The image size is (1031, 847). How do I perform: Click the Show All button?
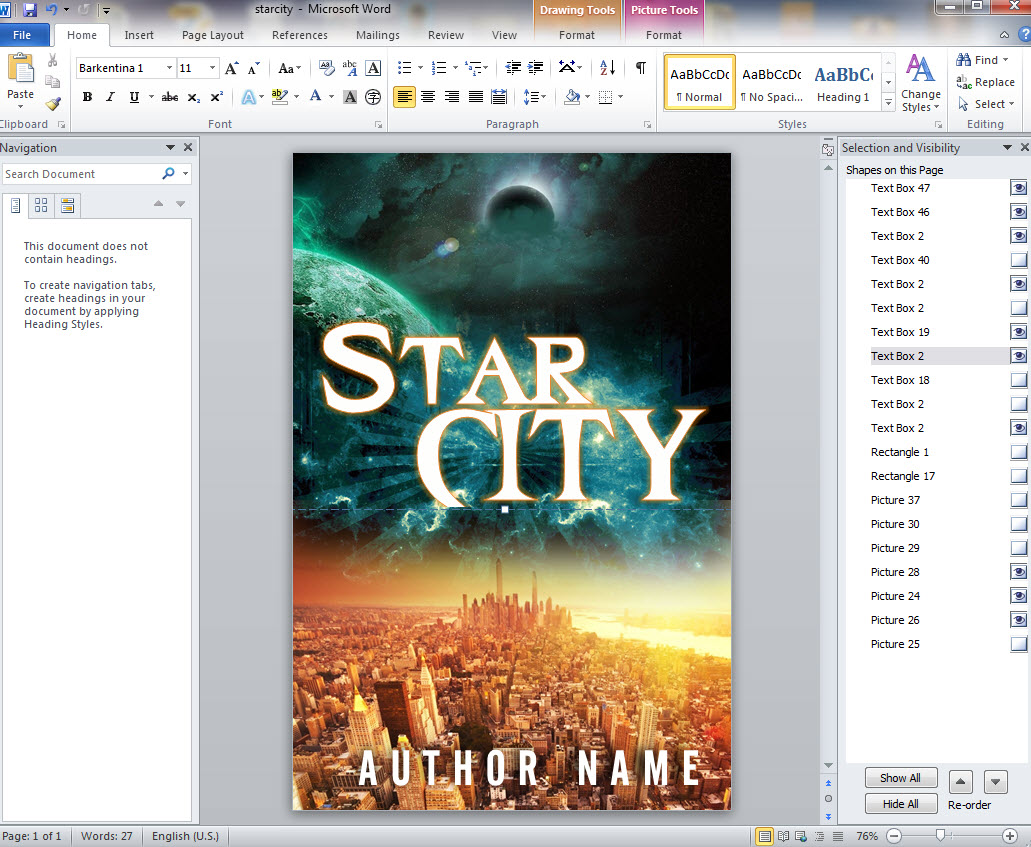900,778
